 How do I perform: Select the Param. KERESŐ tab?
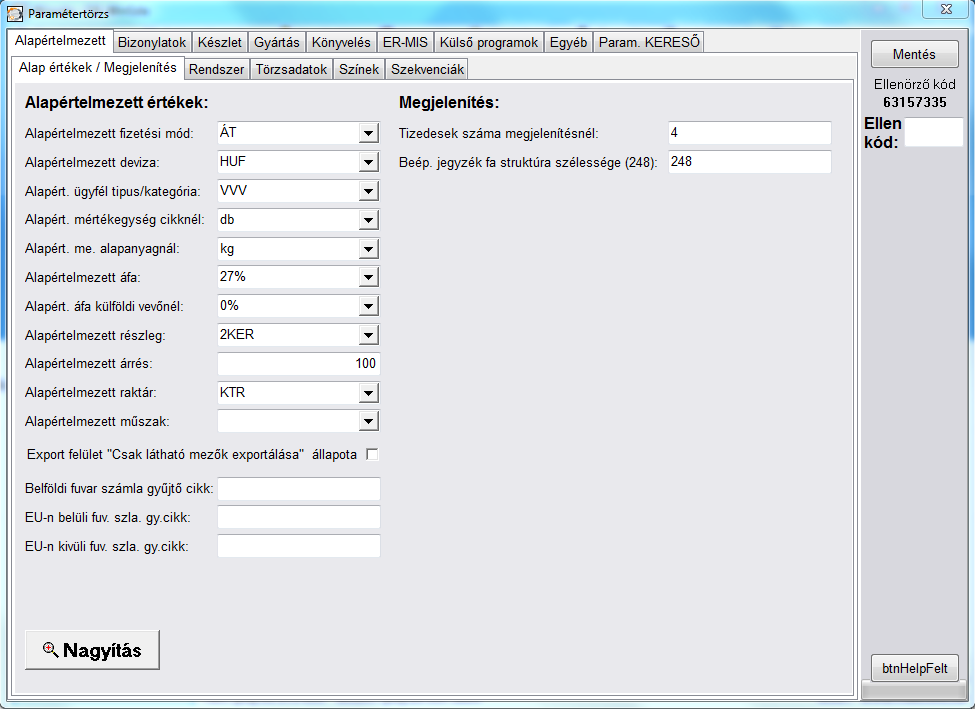click(649, 42)
